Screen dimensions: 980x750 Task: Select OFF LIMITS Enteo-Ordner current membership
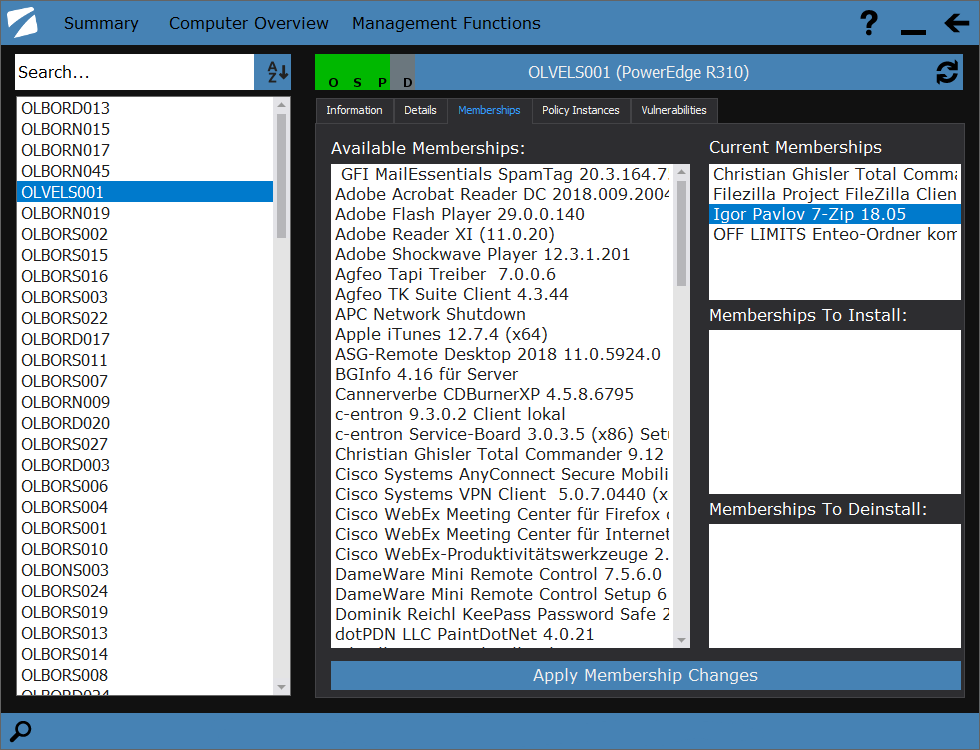coord(835,234)
